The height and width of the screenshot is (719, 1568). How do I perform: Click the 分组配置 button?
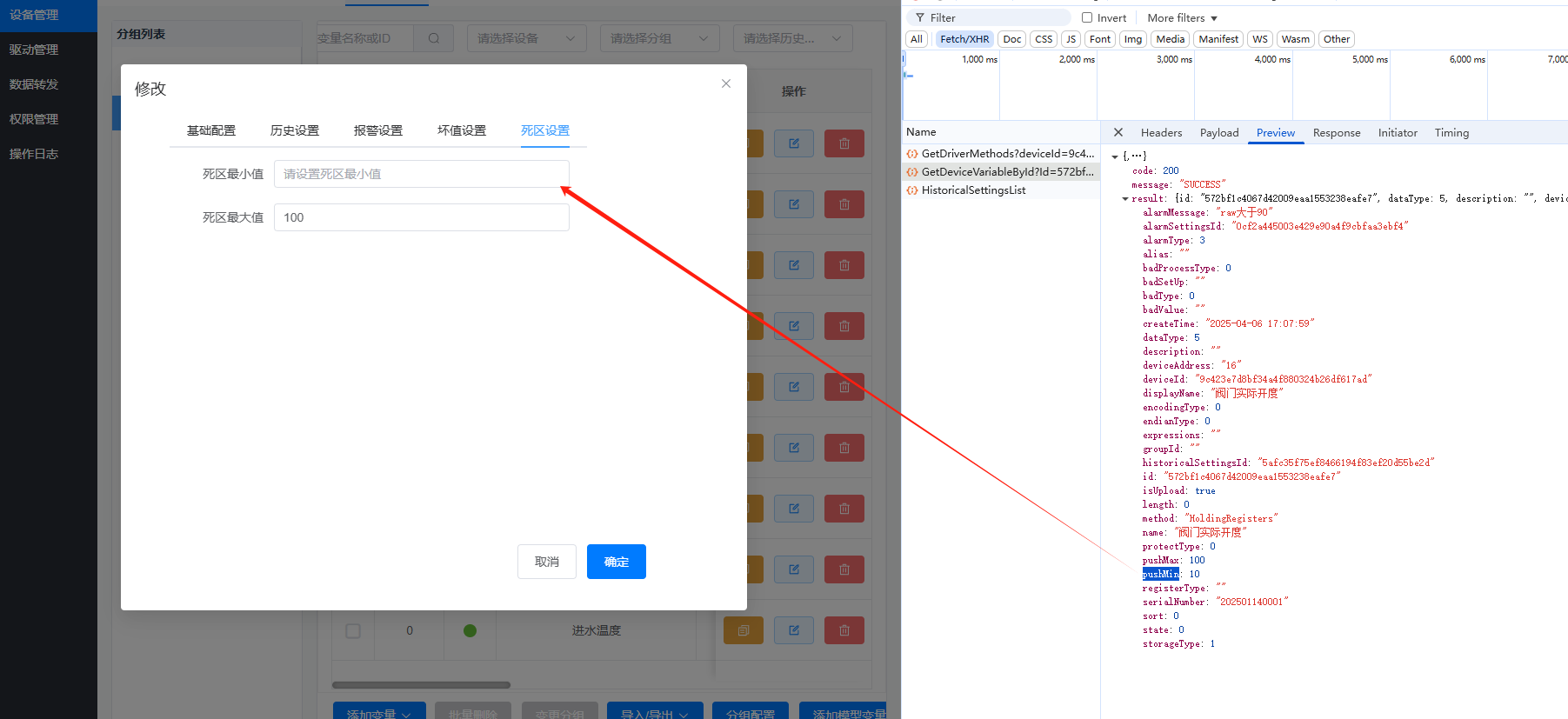point(751,711)
